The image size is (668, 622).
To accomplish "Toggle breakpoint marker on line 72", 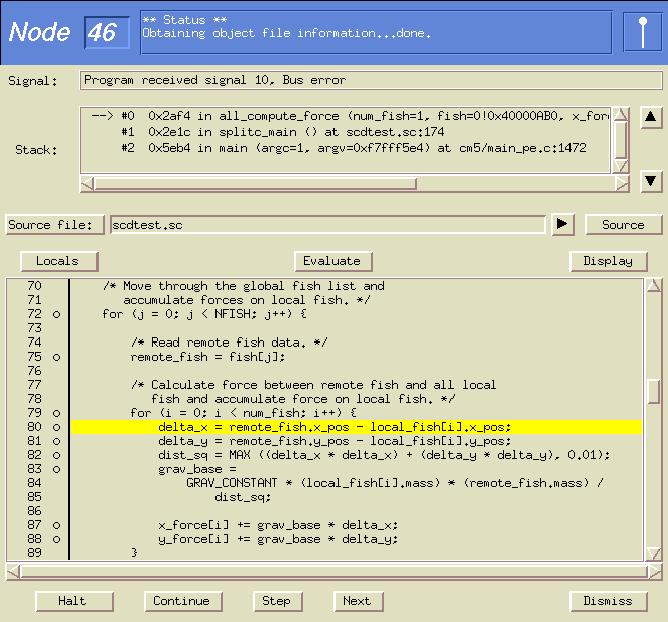I will coord(57,314).
